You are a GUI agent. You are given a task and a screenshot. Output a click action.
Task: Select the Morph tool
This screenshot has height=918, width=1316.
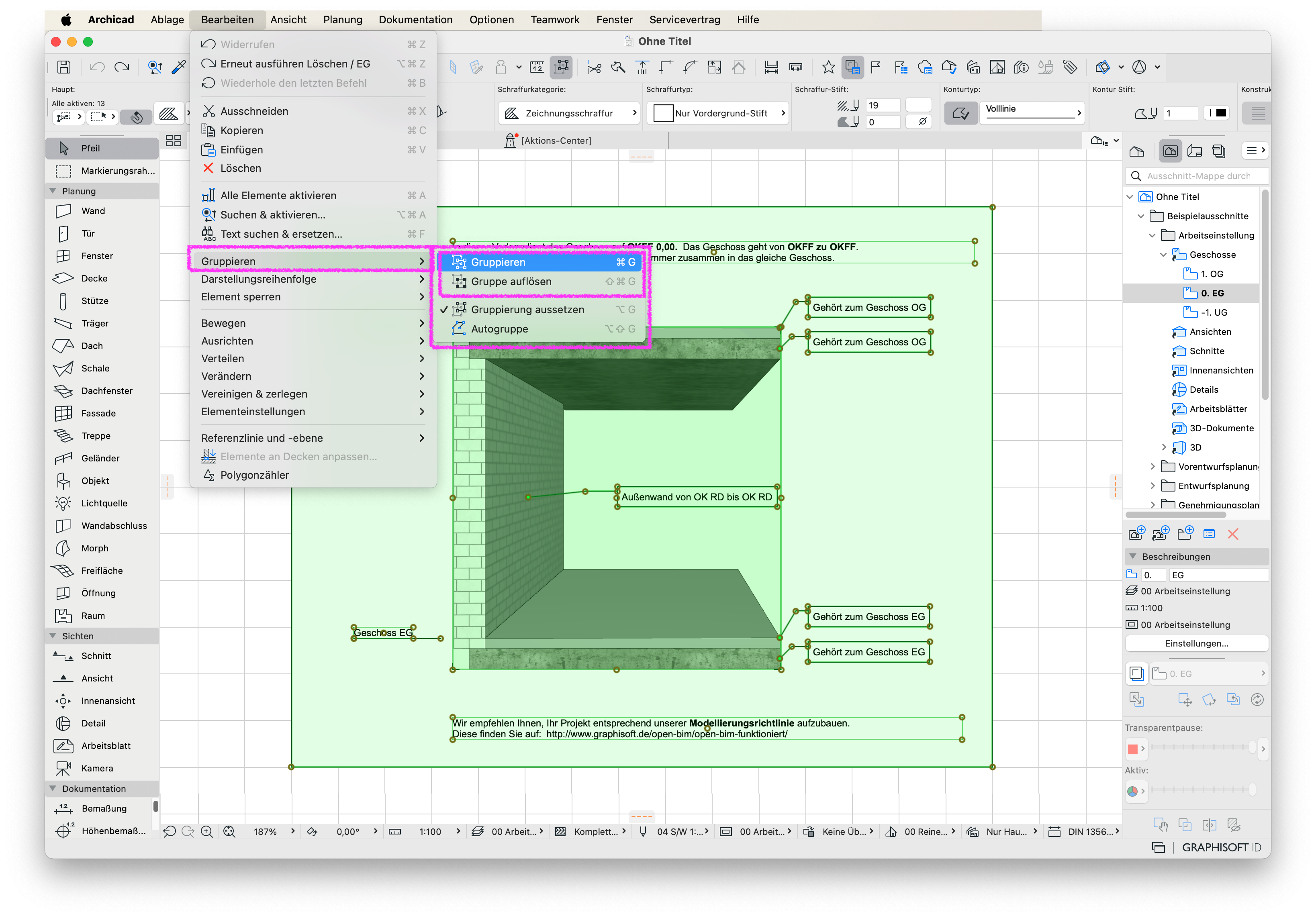tap(102, 549)
